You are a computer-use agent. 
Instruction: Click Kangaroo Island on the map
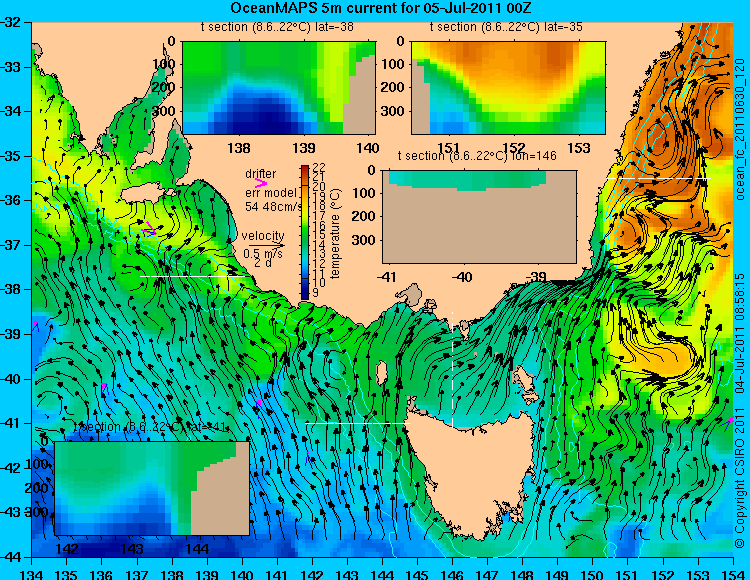[x=143, y=195]
